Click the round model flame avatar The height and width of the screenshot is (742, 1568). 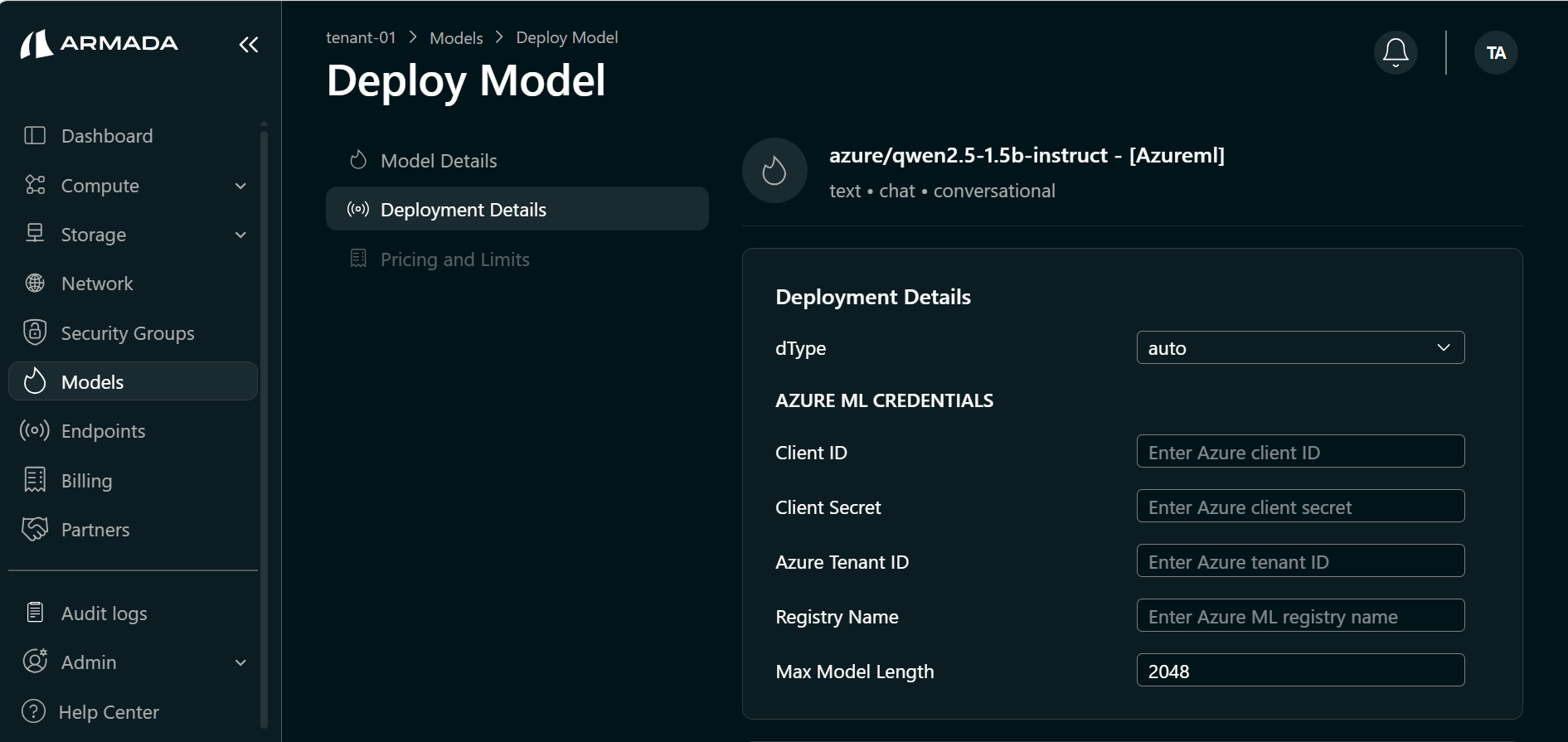774,171
